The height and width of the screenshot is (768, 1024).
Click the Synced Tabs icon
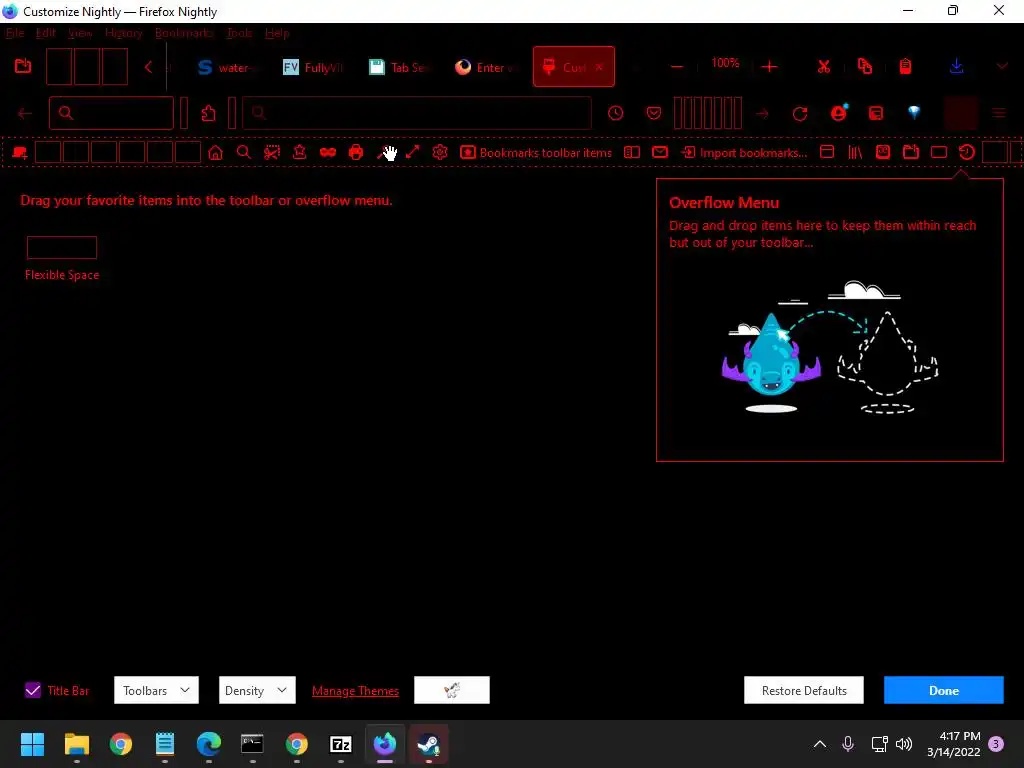coord(938,153)
